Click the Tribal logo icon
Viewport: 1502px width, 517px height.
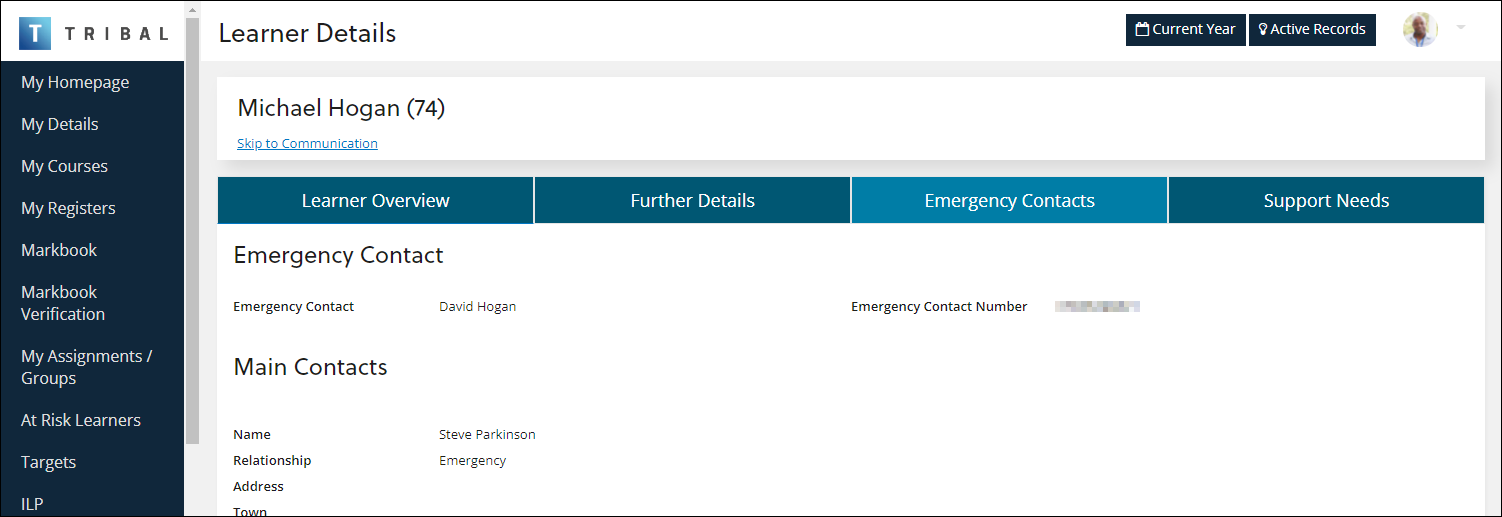click(35, 33)
